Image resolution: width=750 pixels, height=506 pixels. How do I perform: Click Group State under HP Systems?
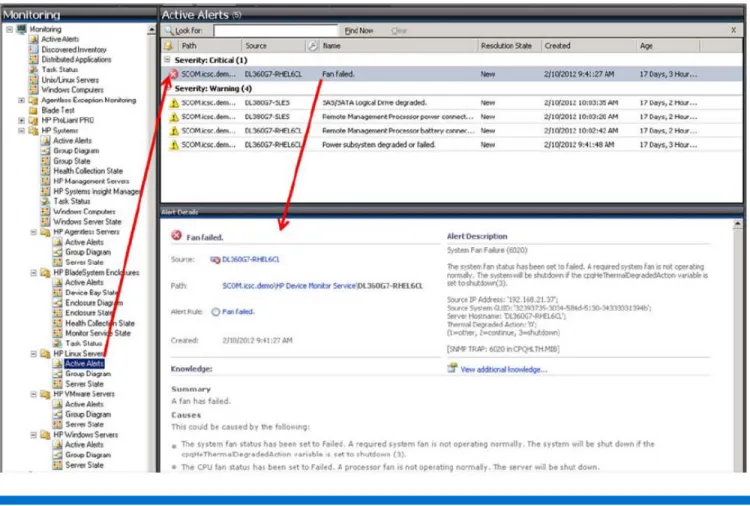point(72,161)
